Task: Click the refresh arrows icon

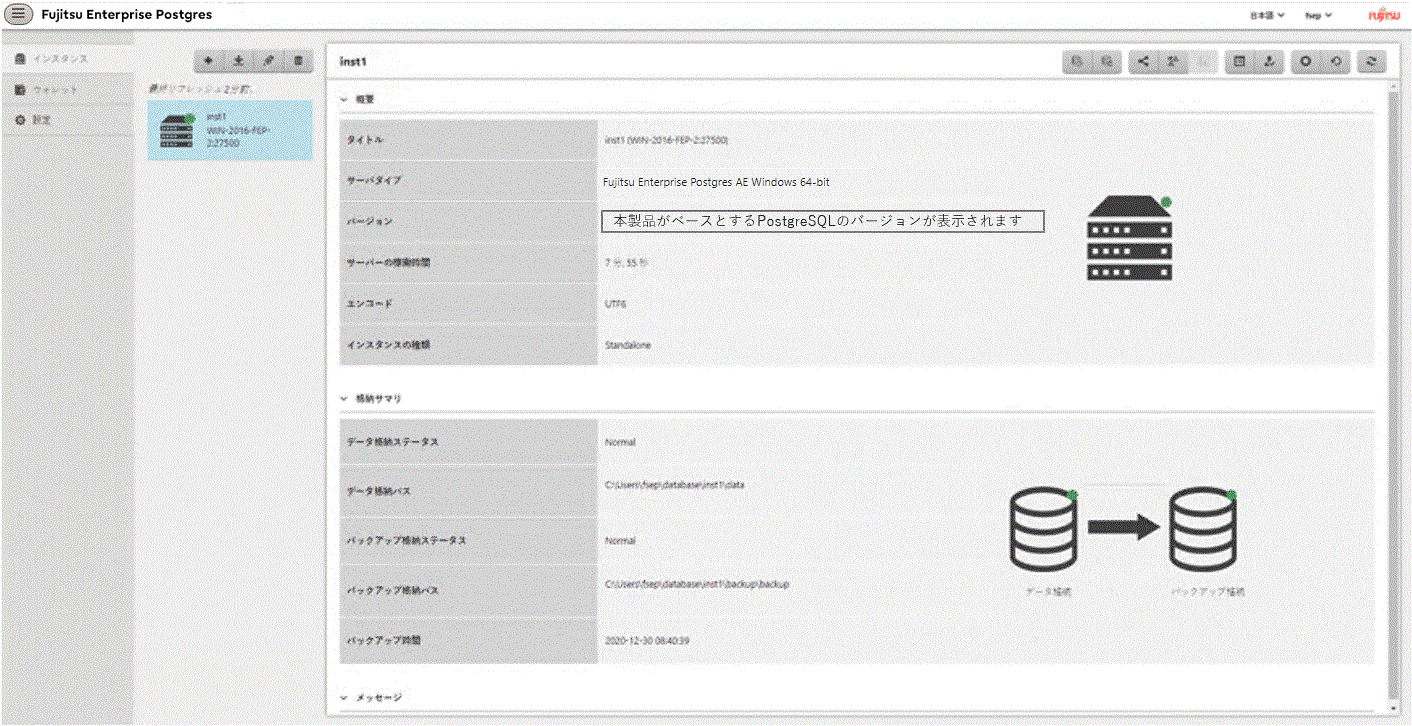Action: tap(1372, 62)
